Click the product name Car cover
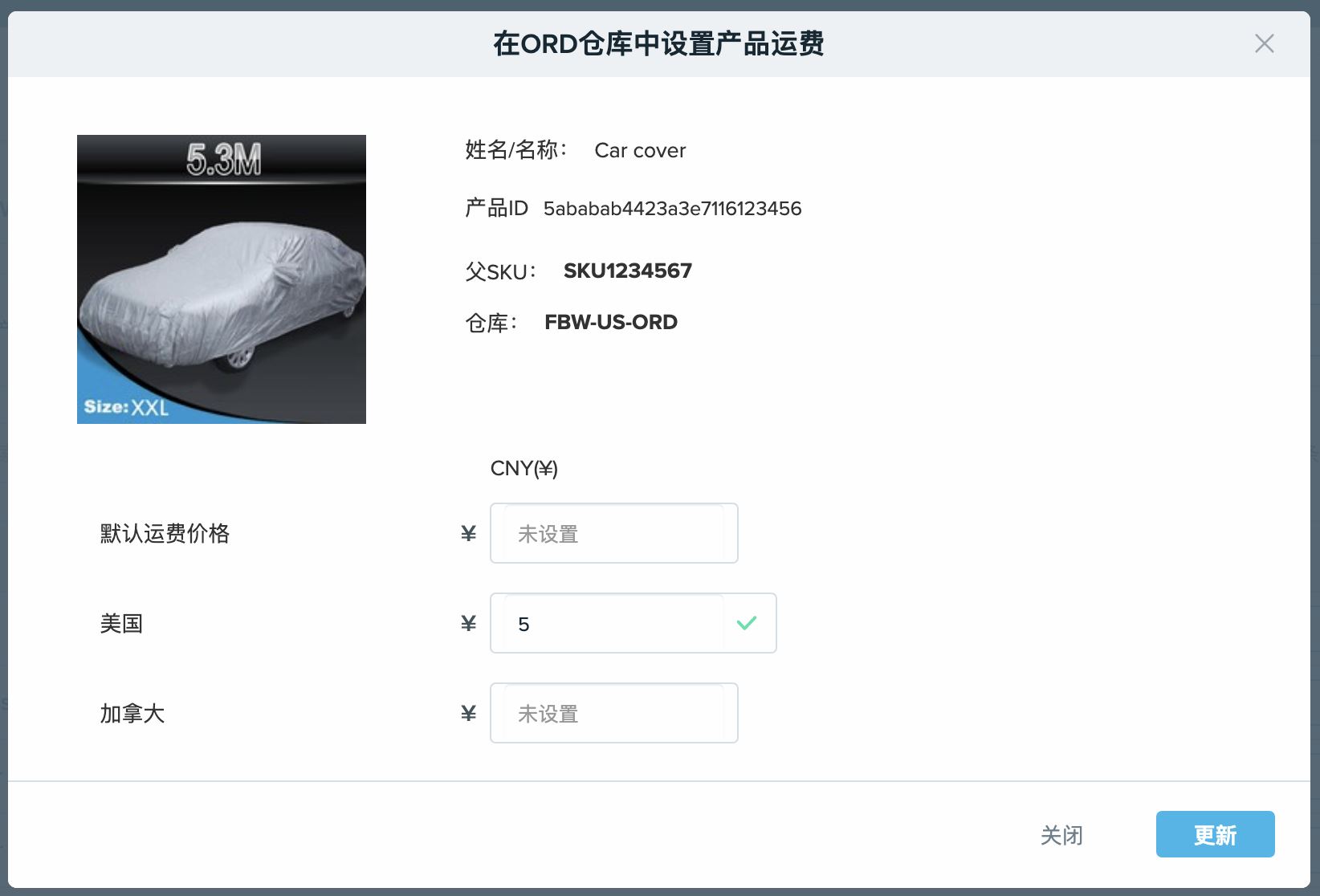Screen dimensions: 1320x896 click(640, 150)
